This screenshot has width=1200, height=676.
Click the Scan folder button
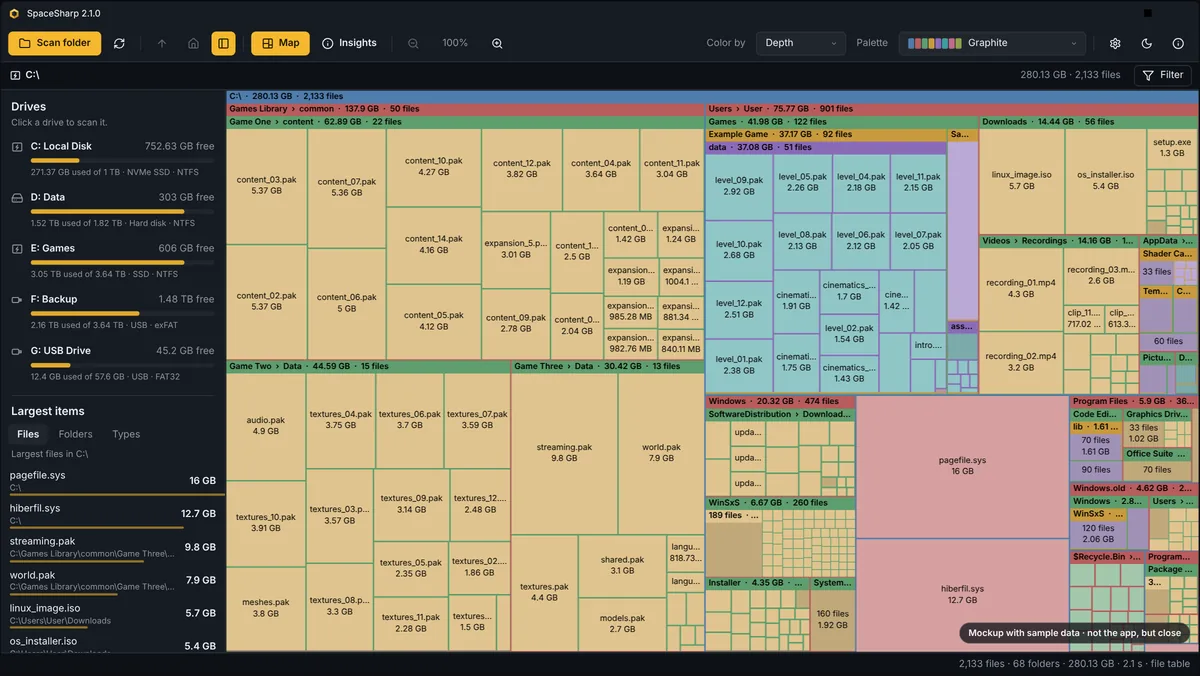pos(54,43)
